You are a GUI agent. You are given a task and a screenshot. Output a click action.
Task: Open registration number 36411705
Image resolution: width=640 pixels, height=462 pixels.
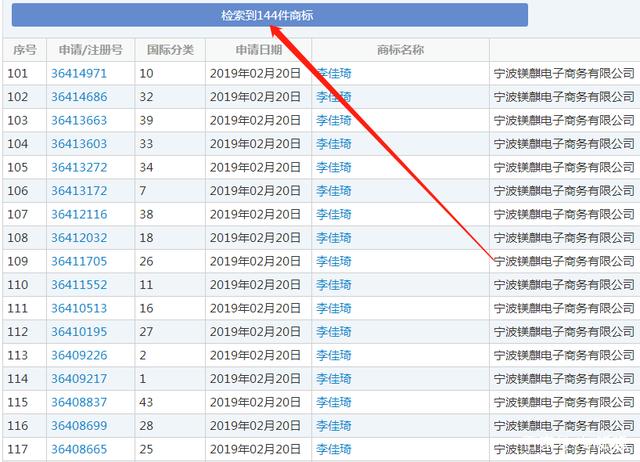[x=79, y=261]
